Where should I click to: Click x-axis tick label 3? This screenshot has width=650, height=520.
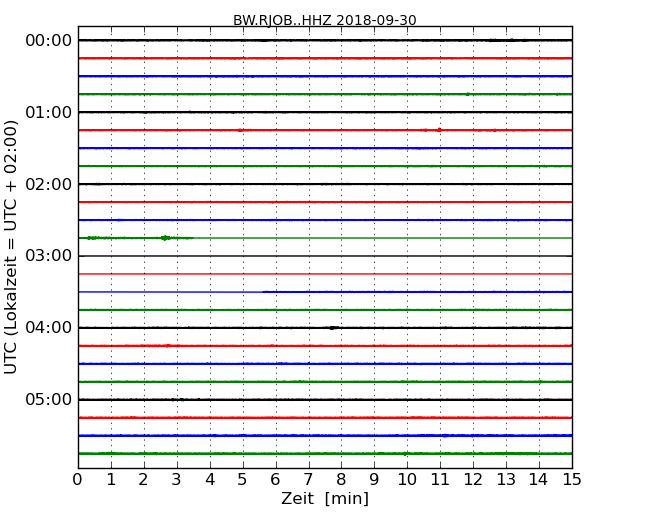click(177, 479)
